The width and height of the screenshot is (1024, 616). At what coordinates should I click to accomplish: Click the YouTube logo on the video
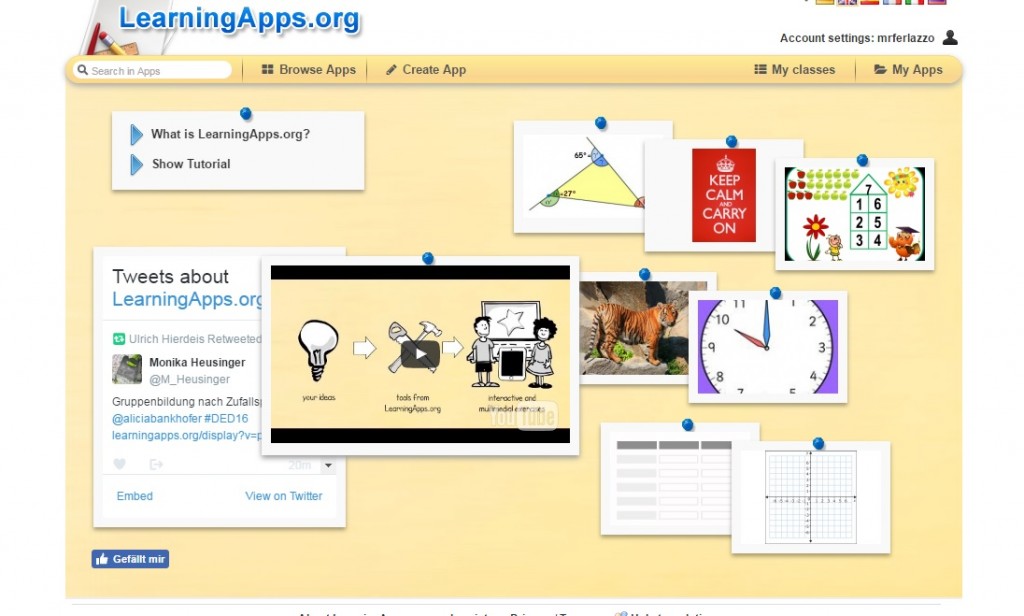[524, 415]
